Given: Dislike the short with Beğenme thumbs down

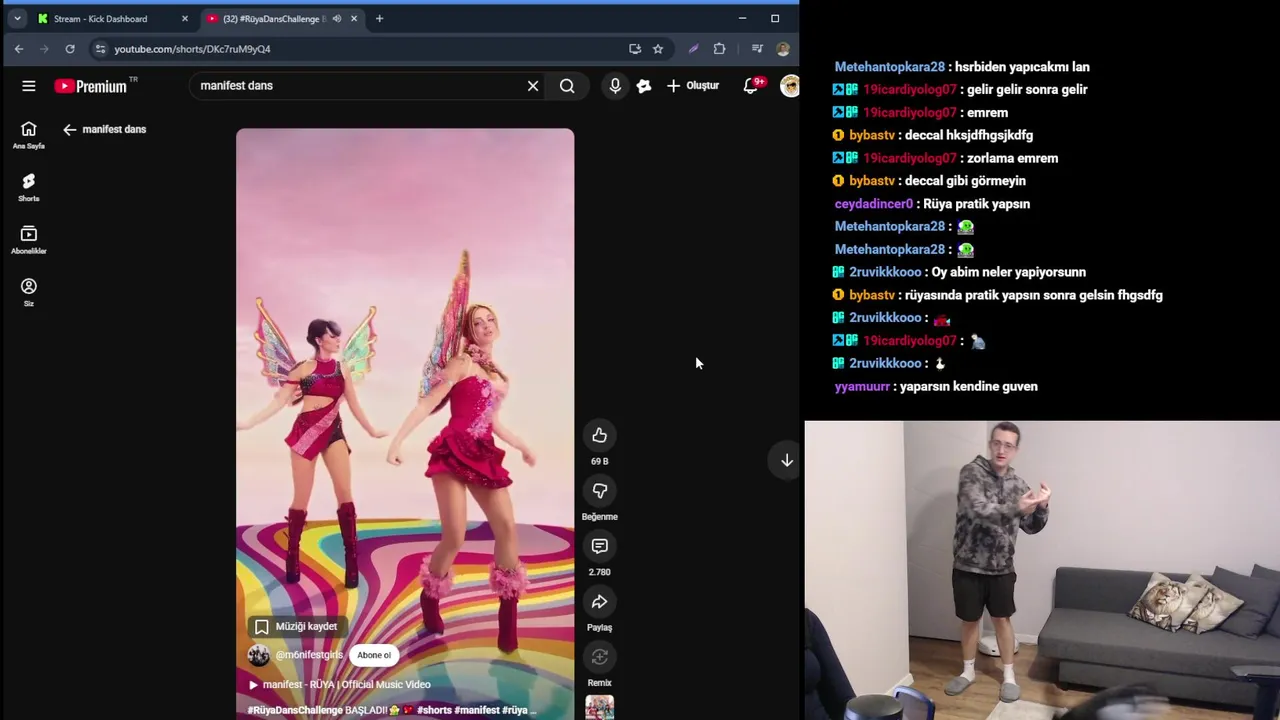Looking at the screenshot, I should [x=599, y=491].
